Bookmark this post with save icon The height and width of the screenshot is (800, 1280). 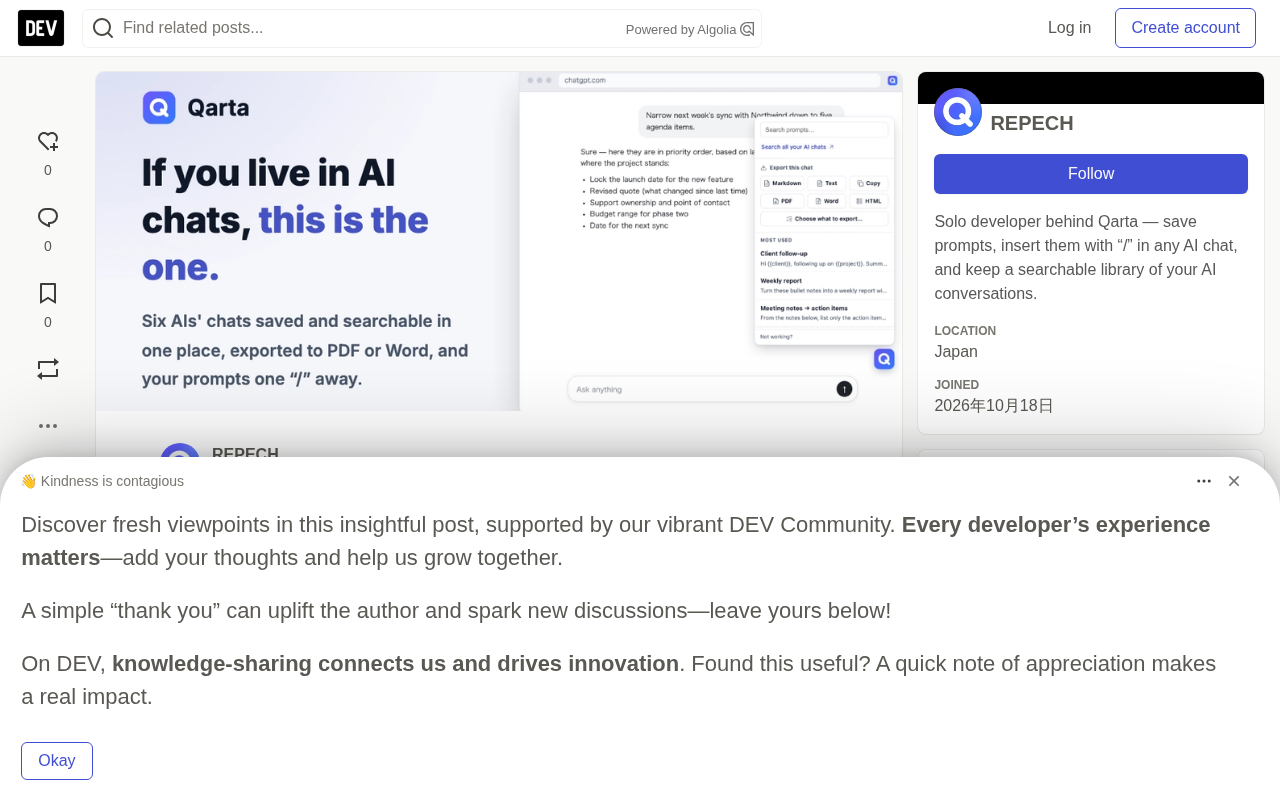(x=48, y=293)
